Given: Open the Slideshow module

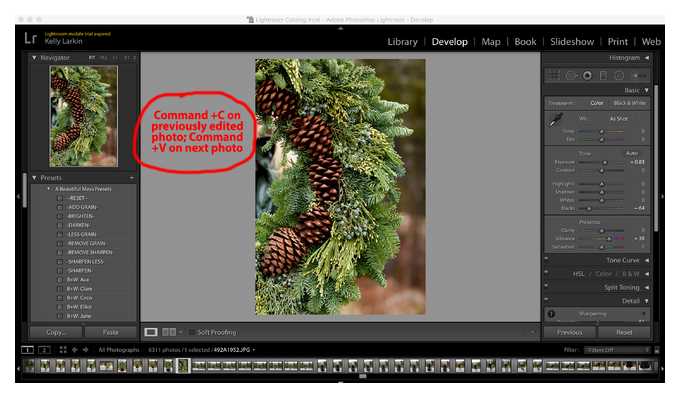Looking at the screenshot, I should 572,42.
